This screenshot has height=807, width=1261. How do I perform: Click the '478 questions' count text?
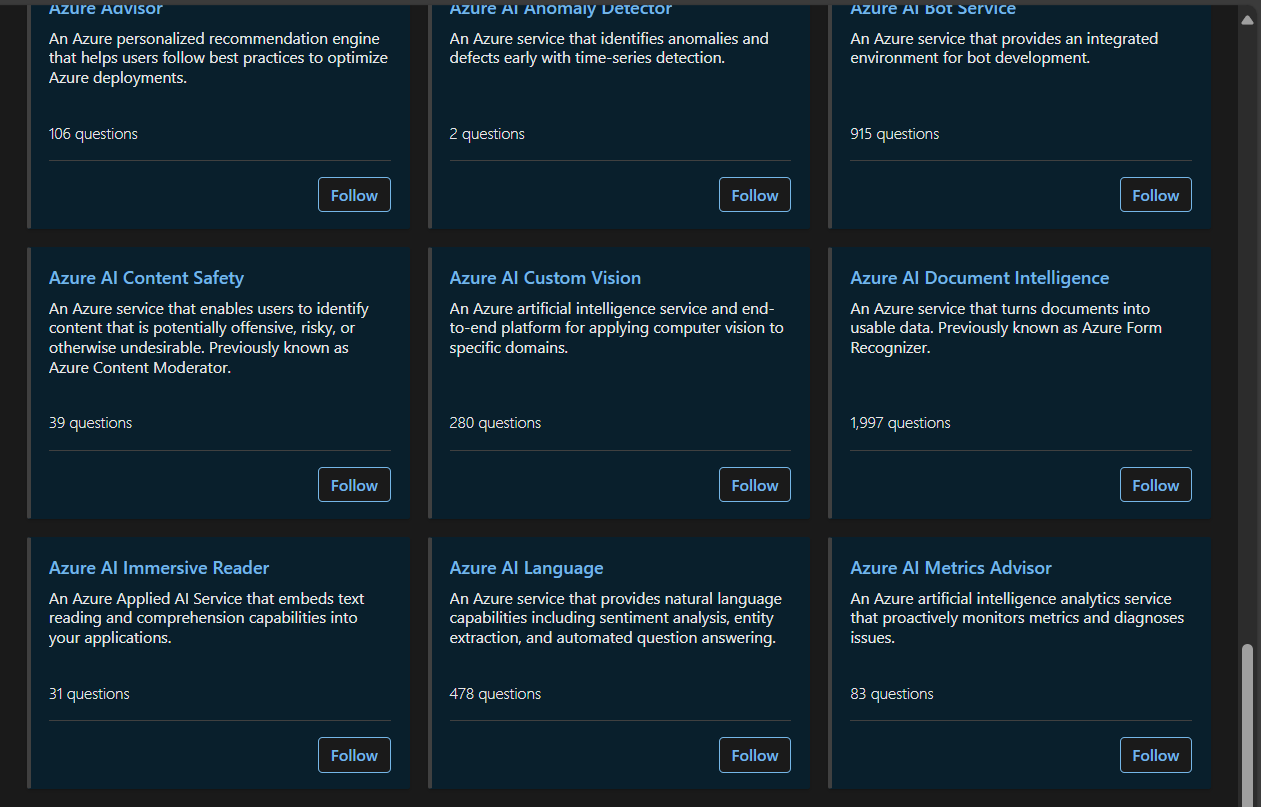495,694
